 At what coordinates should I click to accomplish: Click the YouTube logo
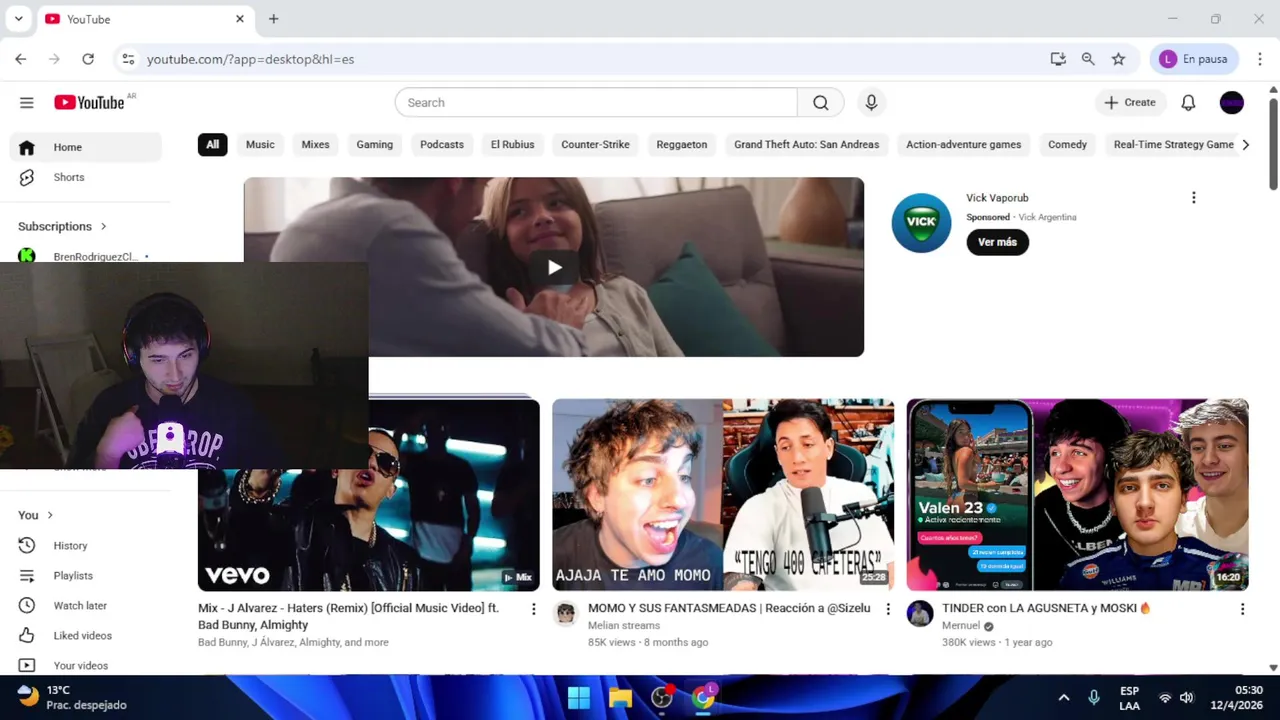[89, 102]
